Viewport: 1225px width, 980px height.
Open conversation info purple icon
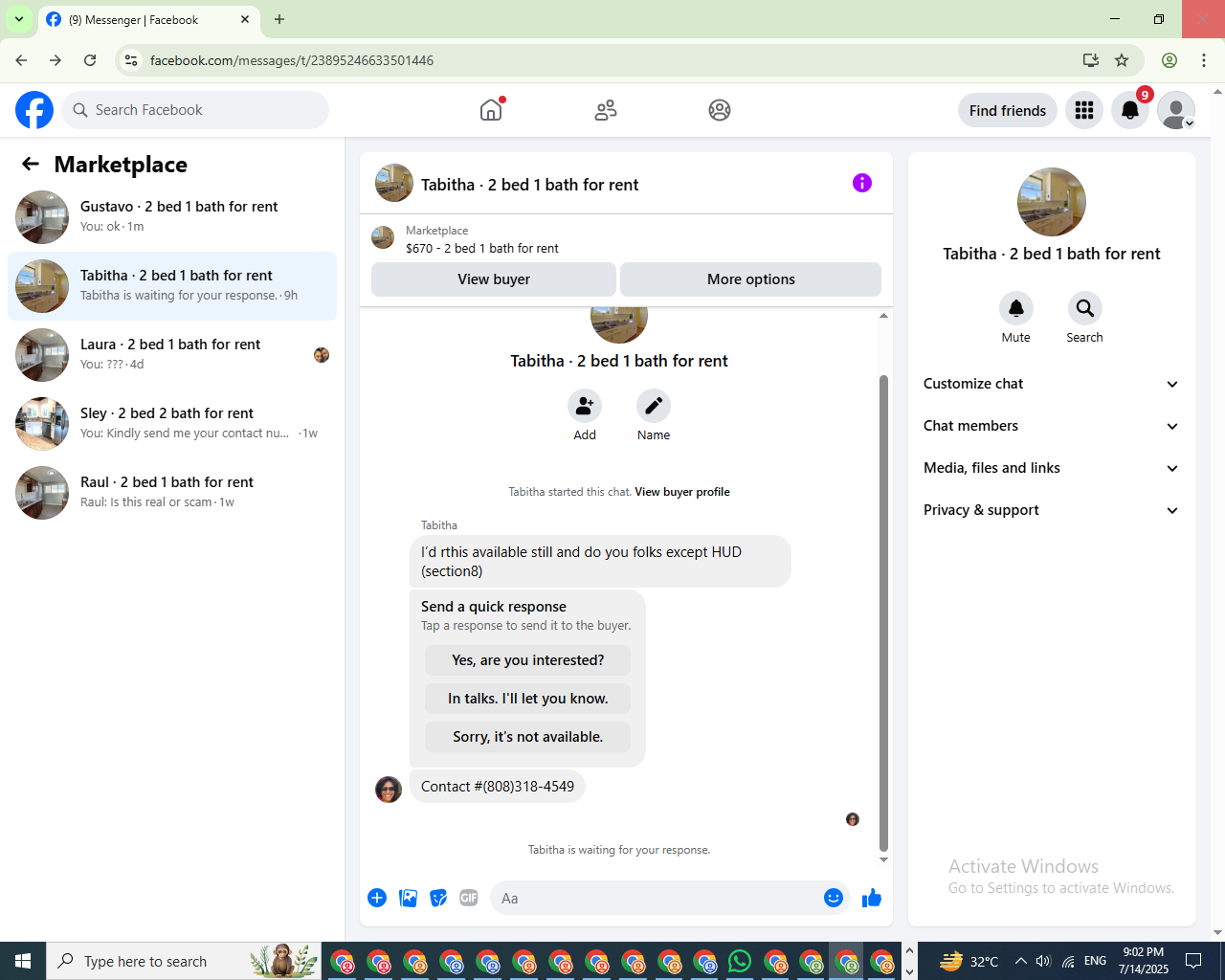862,183
